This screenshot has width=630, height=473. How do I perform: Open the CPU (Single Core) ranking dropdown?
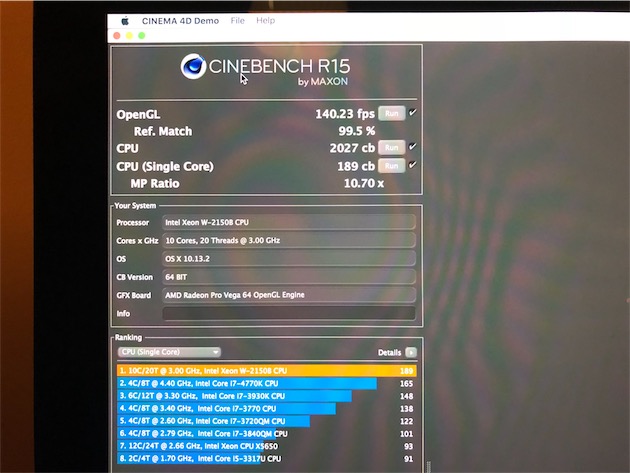(169, 352)
